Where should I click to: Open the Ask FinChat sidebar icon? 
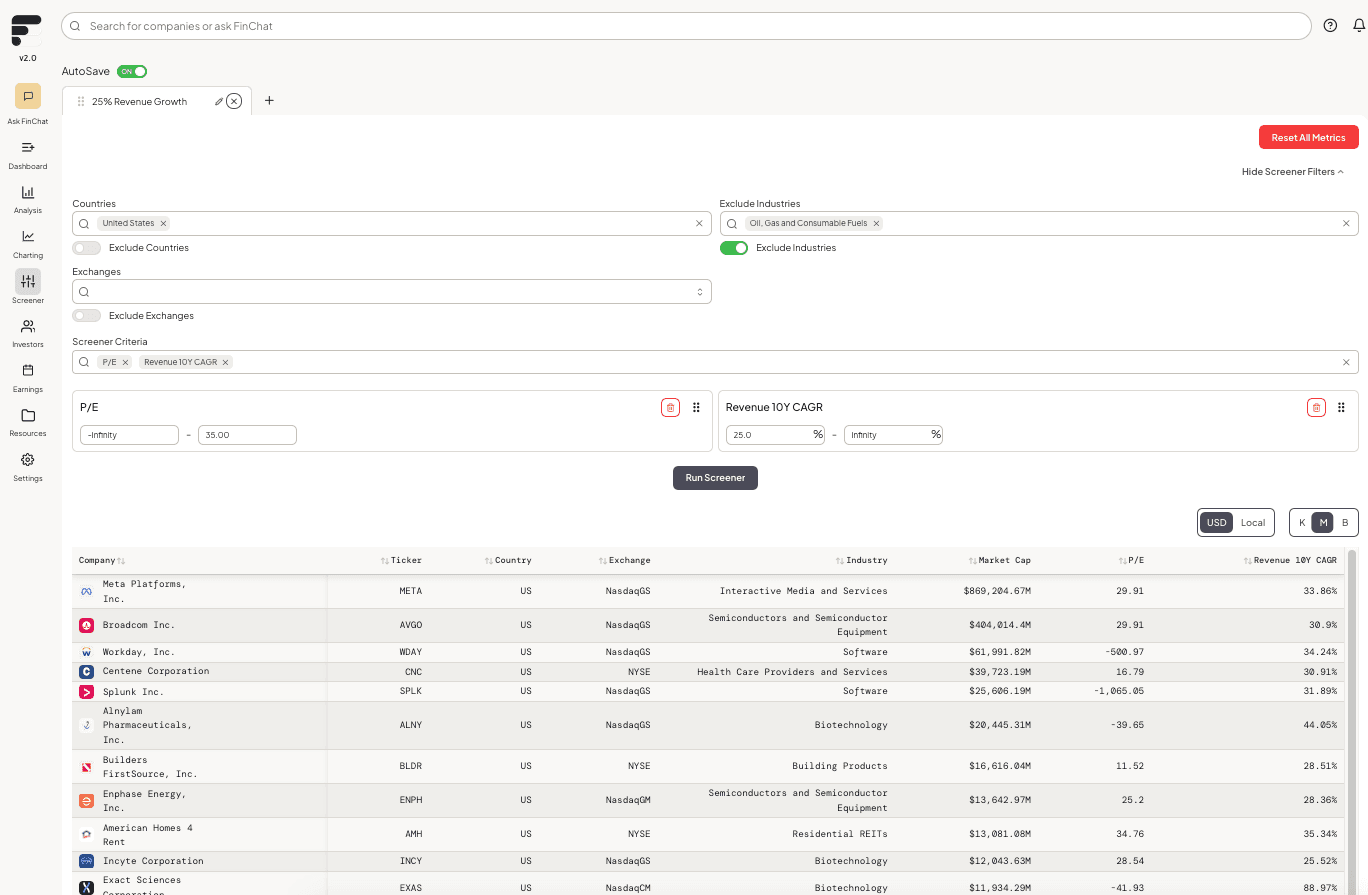coord(28,96)
